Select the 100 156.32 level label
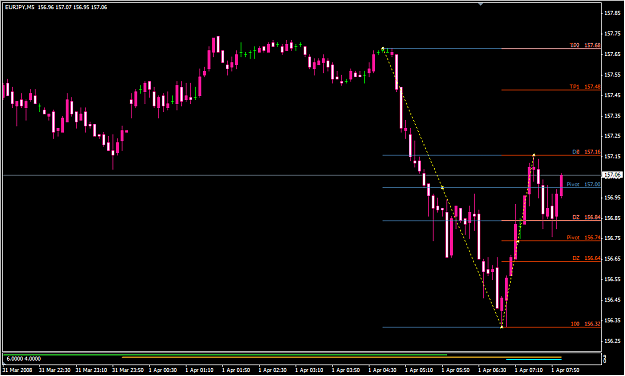 585,324
